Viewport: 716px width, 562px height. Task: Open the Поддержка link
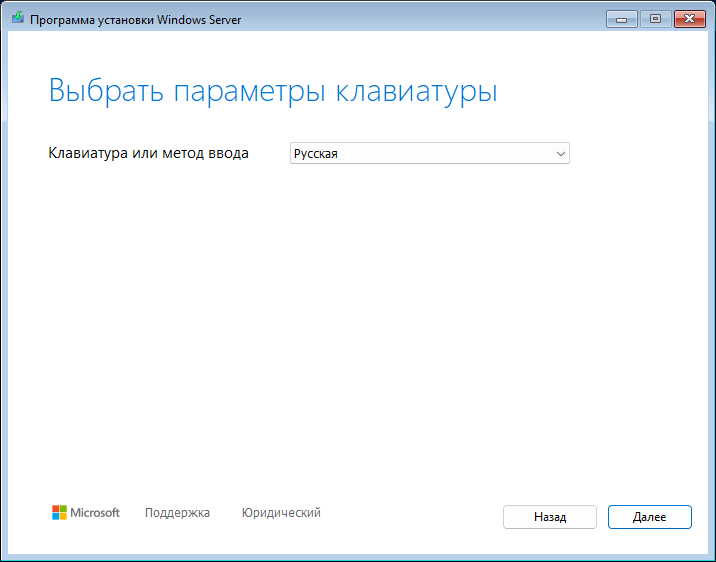click(x=177, y=513)
